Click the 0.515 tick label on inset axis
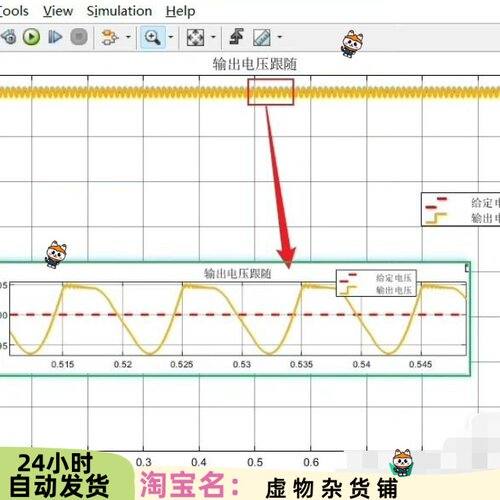The height and width of the screenshot is (500, 500). (63, 364)
